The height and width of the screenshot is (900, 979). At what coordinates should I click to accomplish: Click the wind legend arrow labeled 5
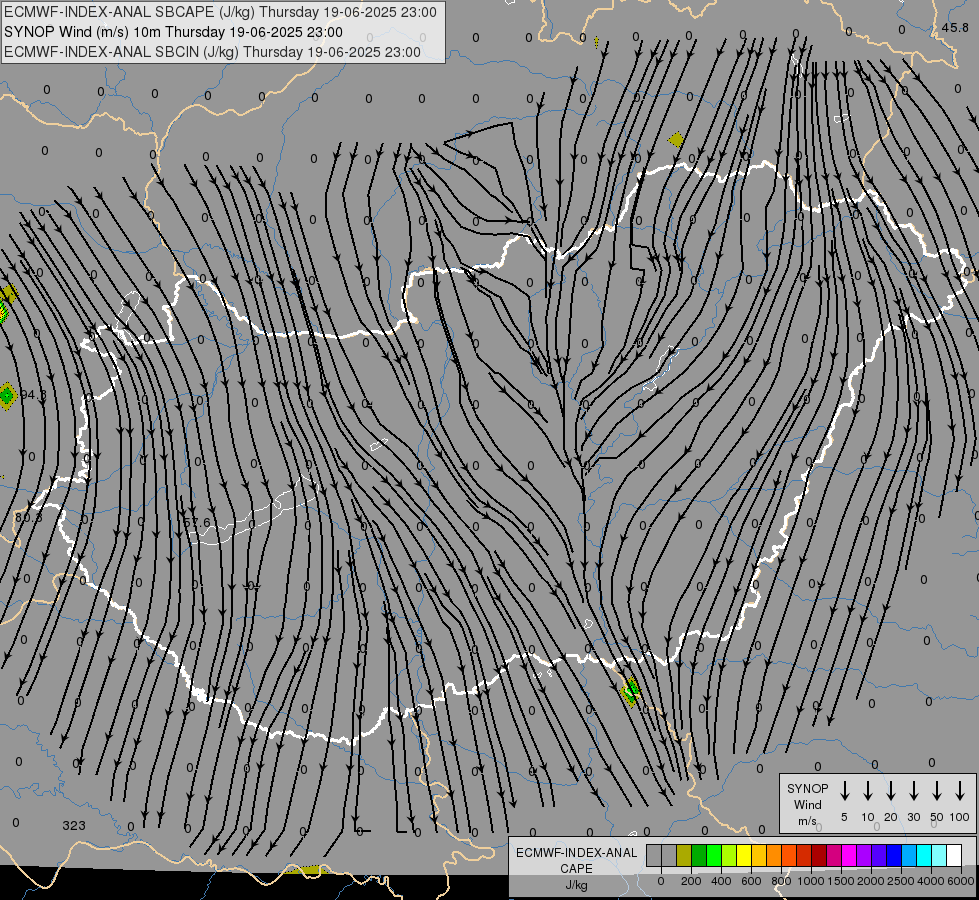(x=844, y=791)
